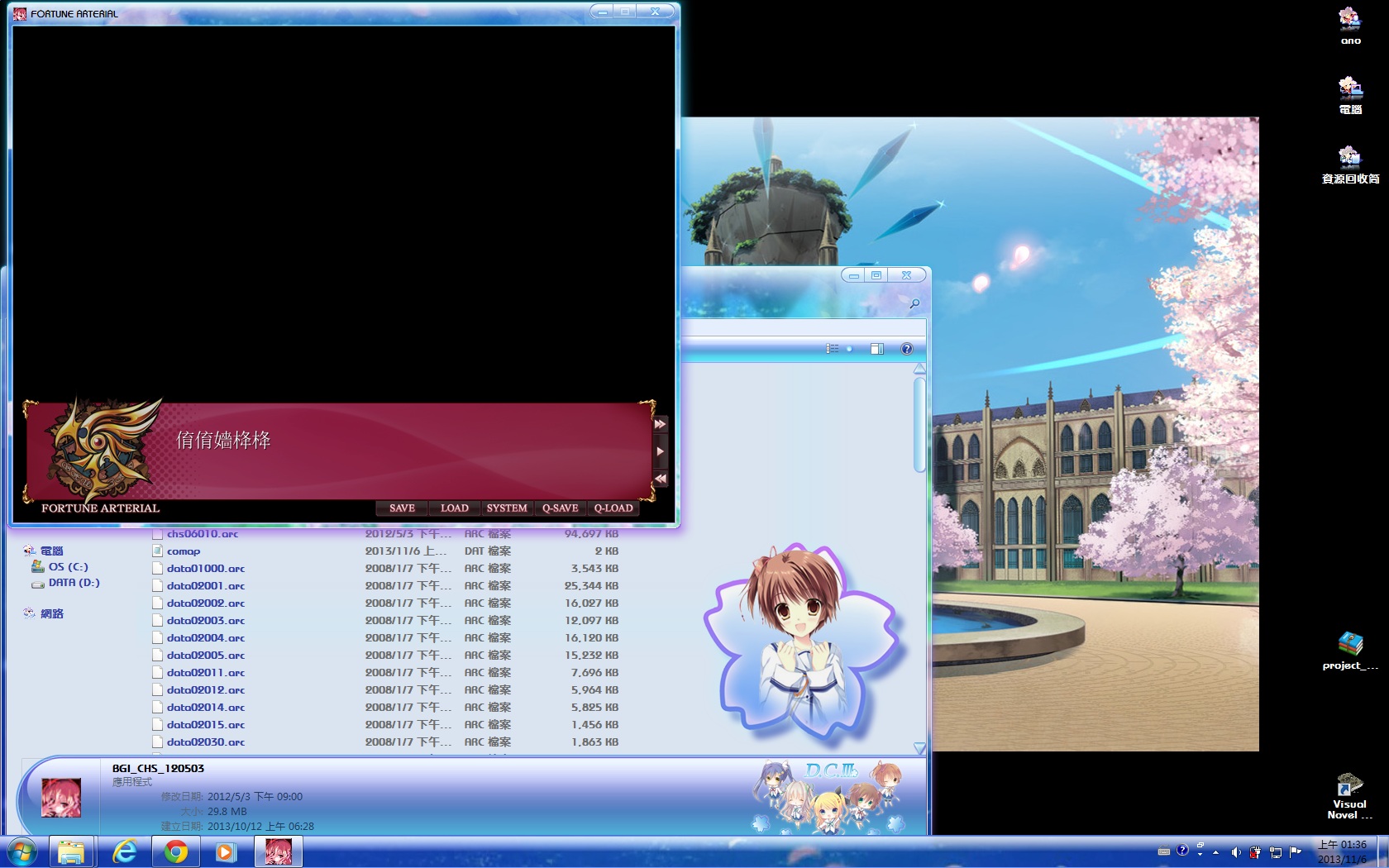The image size is (1389, 868).
Task: Open the view options dropdown in Explorer
Action: (849, 349)
